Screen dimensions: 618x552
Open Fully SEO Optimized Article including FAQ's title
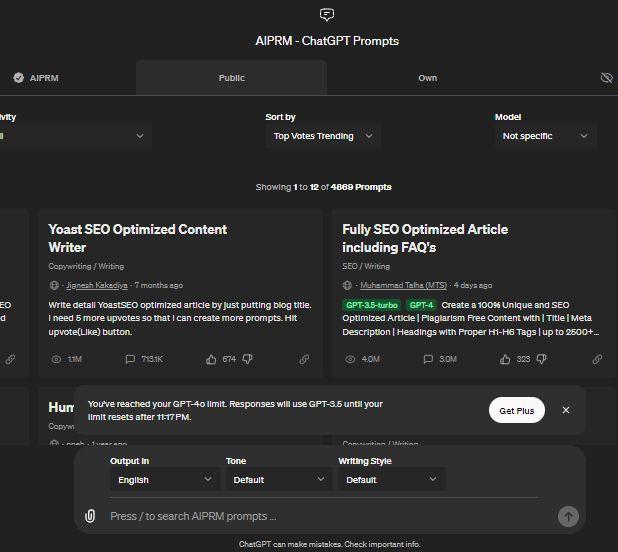(x=425, y=238)
